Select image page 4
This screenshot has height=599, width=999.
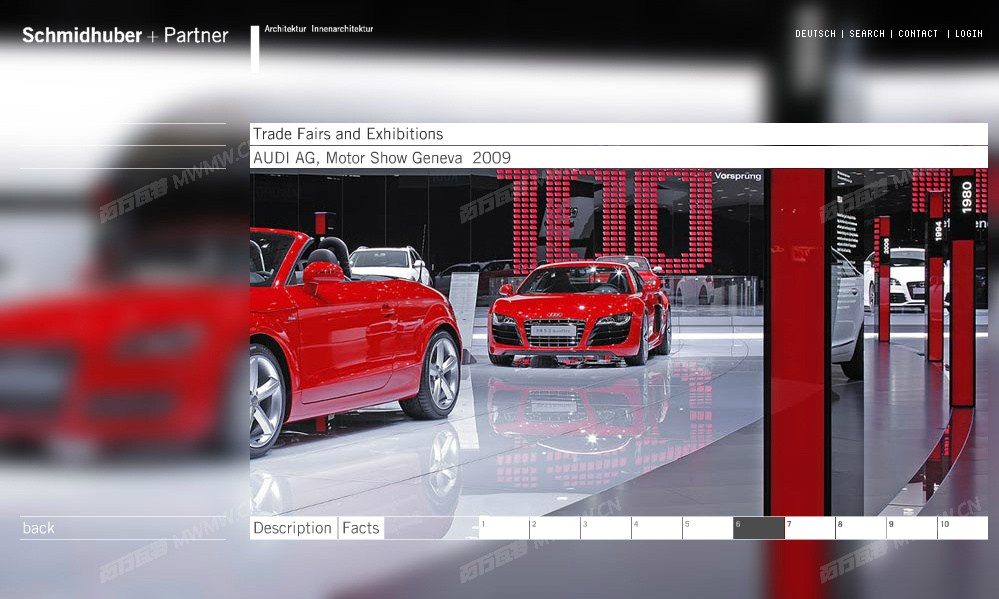pos(657,528)
